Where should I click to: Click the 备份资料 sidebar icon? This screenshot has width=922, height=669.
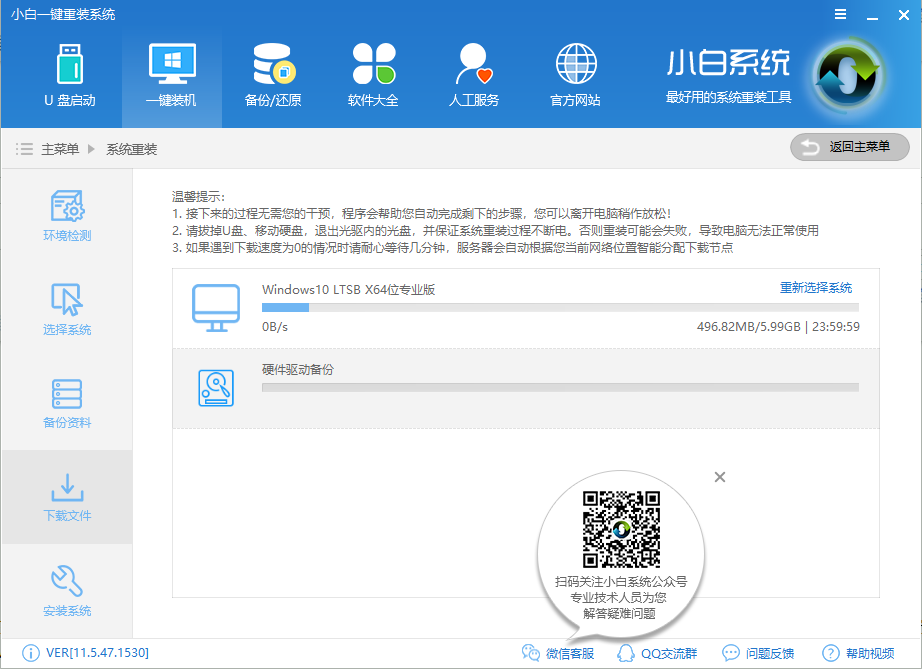click(66, 402)
